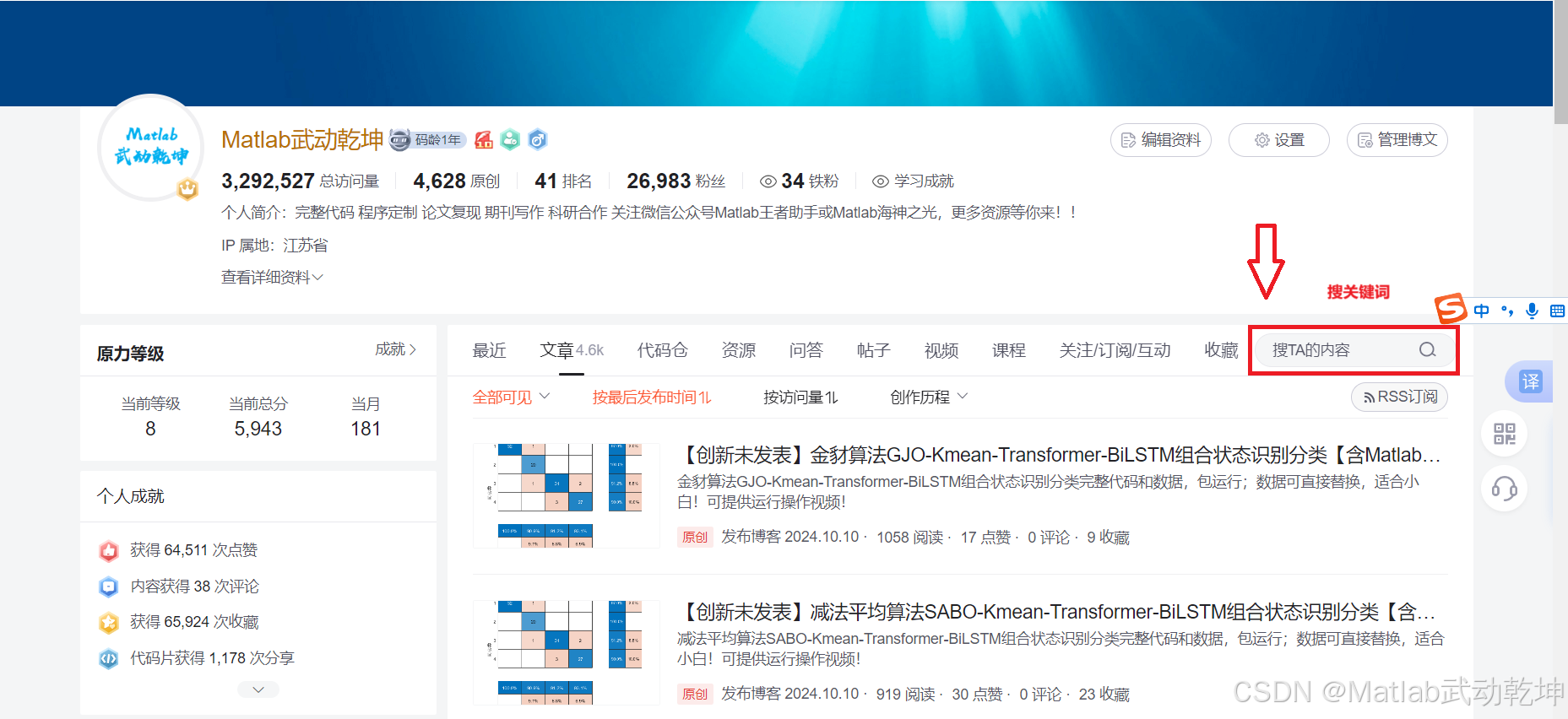The height and width of the screenshot is (719, 1568).
Task: Switch to the 收藏 tab
Action: tap(1222, 350)
